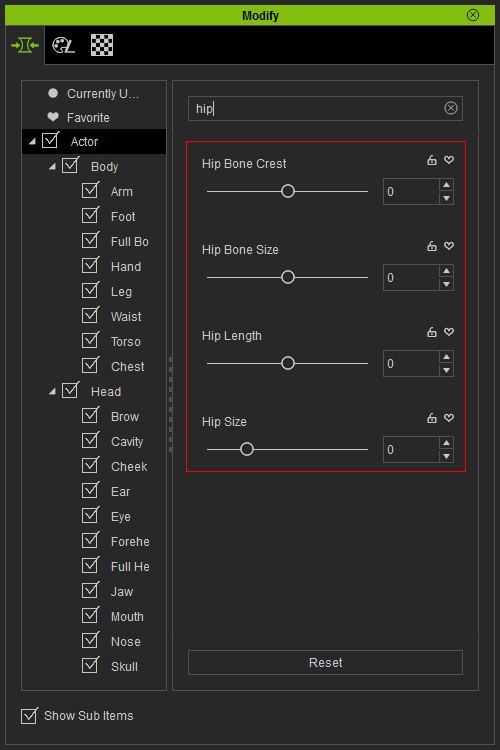The height and width of the screenshot is (750, 500).
Task: Increase Hip Size value with up arrow
Action: [x=446, y=443]
